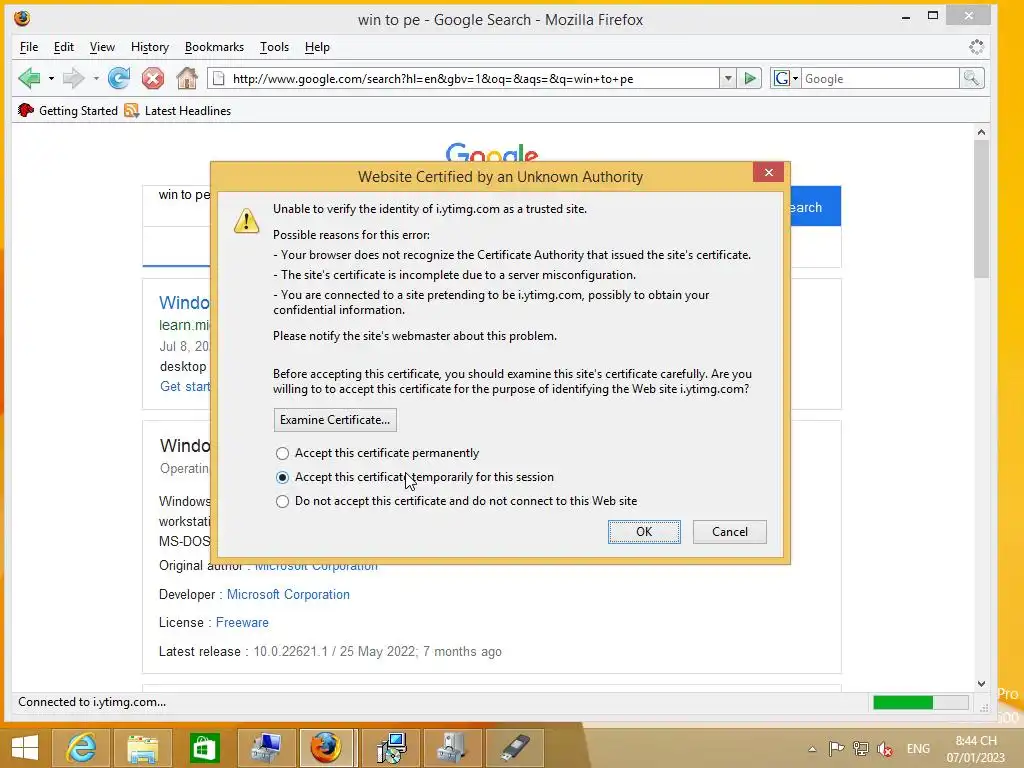Click the page vertical scrollbar thumb
The height and width of the screenshot is (768, 1024).
(x=982, y=209)
